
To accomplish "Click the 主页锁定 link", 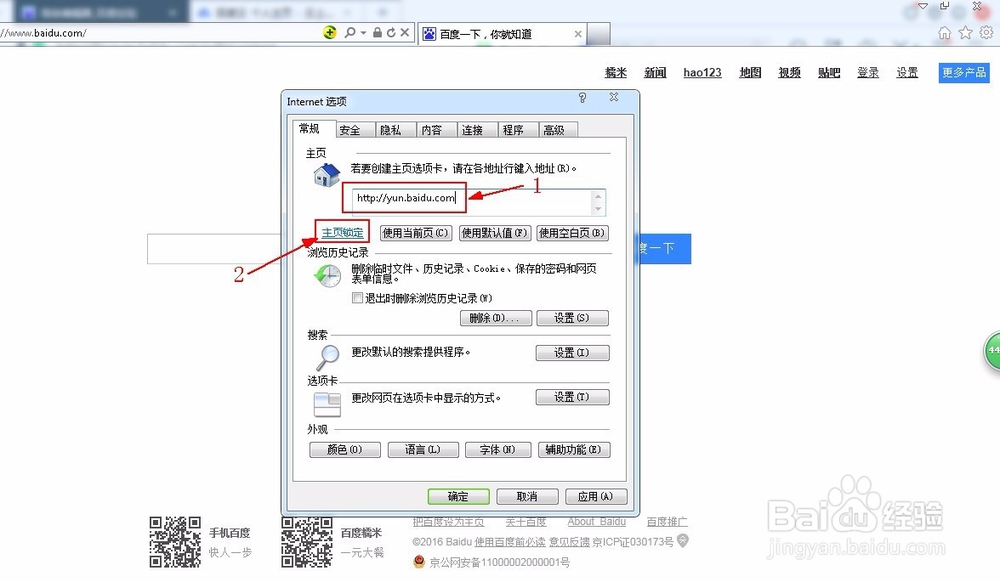I will 342,233.
